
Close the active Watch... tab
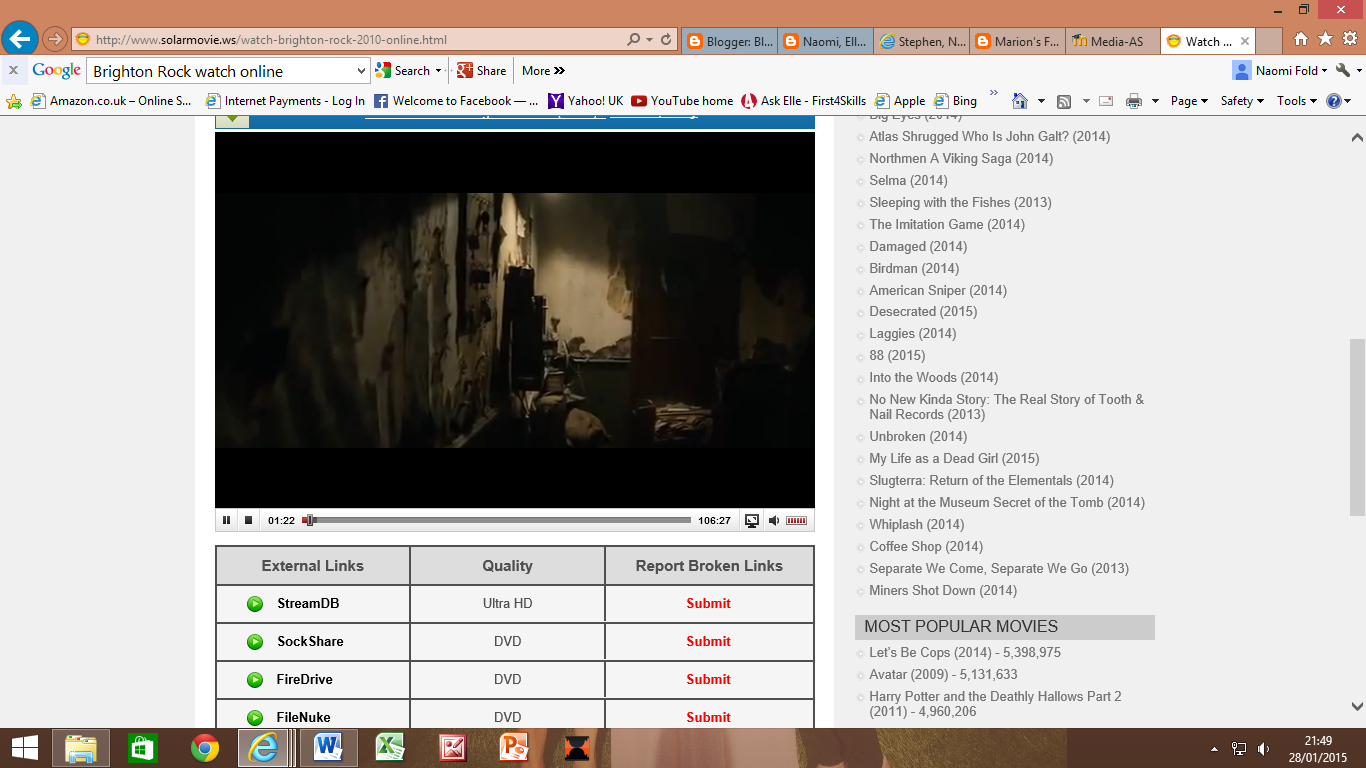[x=1245, y=41]
